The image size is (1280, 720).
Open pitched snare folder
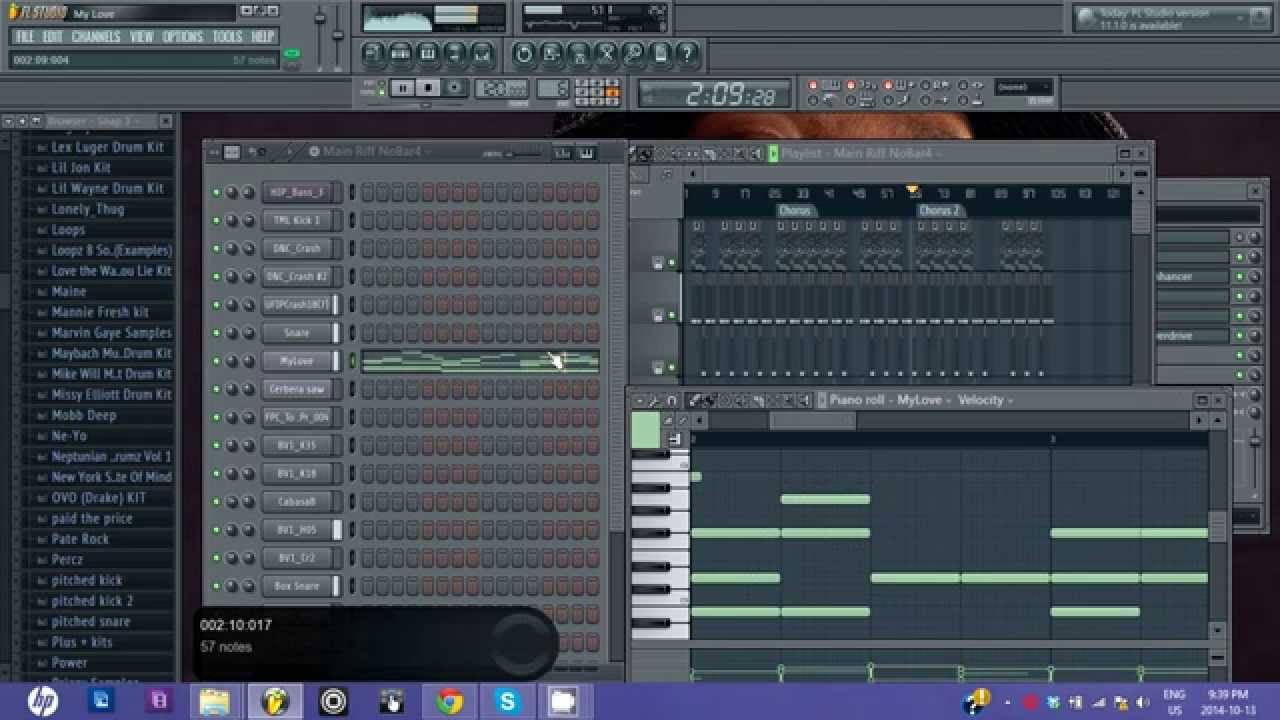90,622
